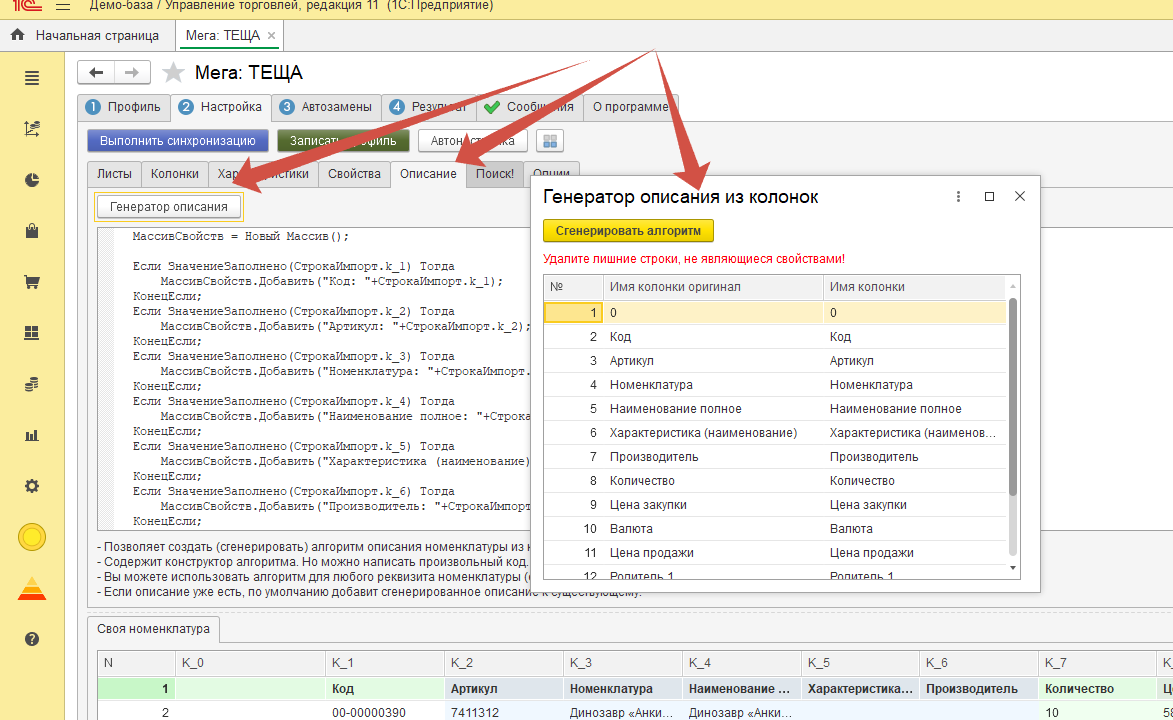Select row 8 Количество in the dialog
The height and width of the screenshot is (720, 1173).
775,480
